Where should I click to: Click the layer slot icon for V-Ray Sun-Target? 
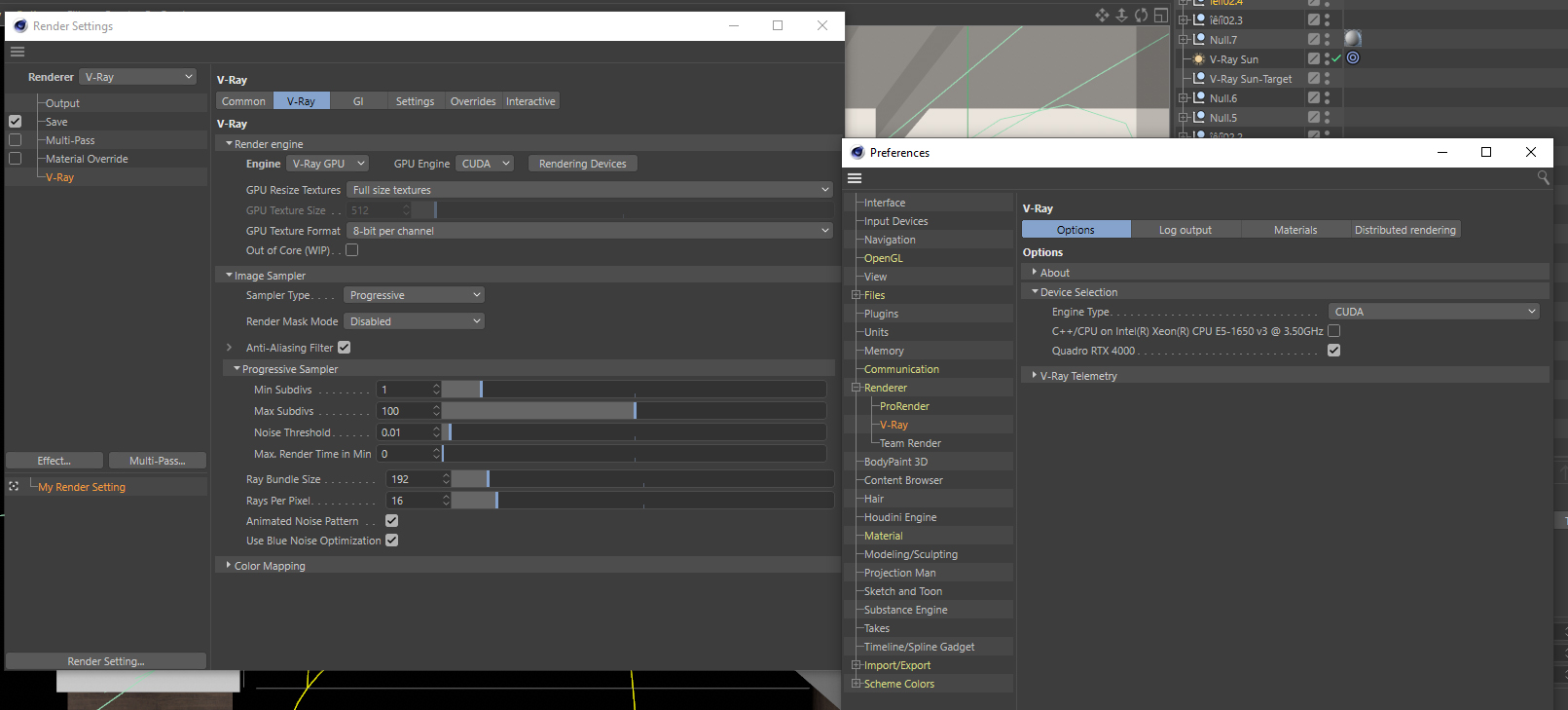[x=1314, y=79]
